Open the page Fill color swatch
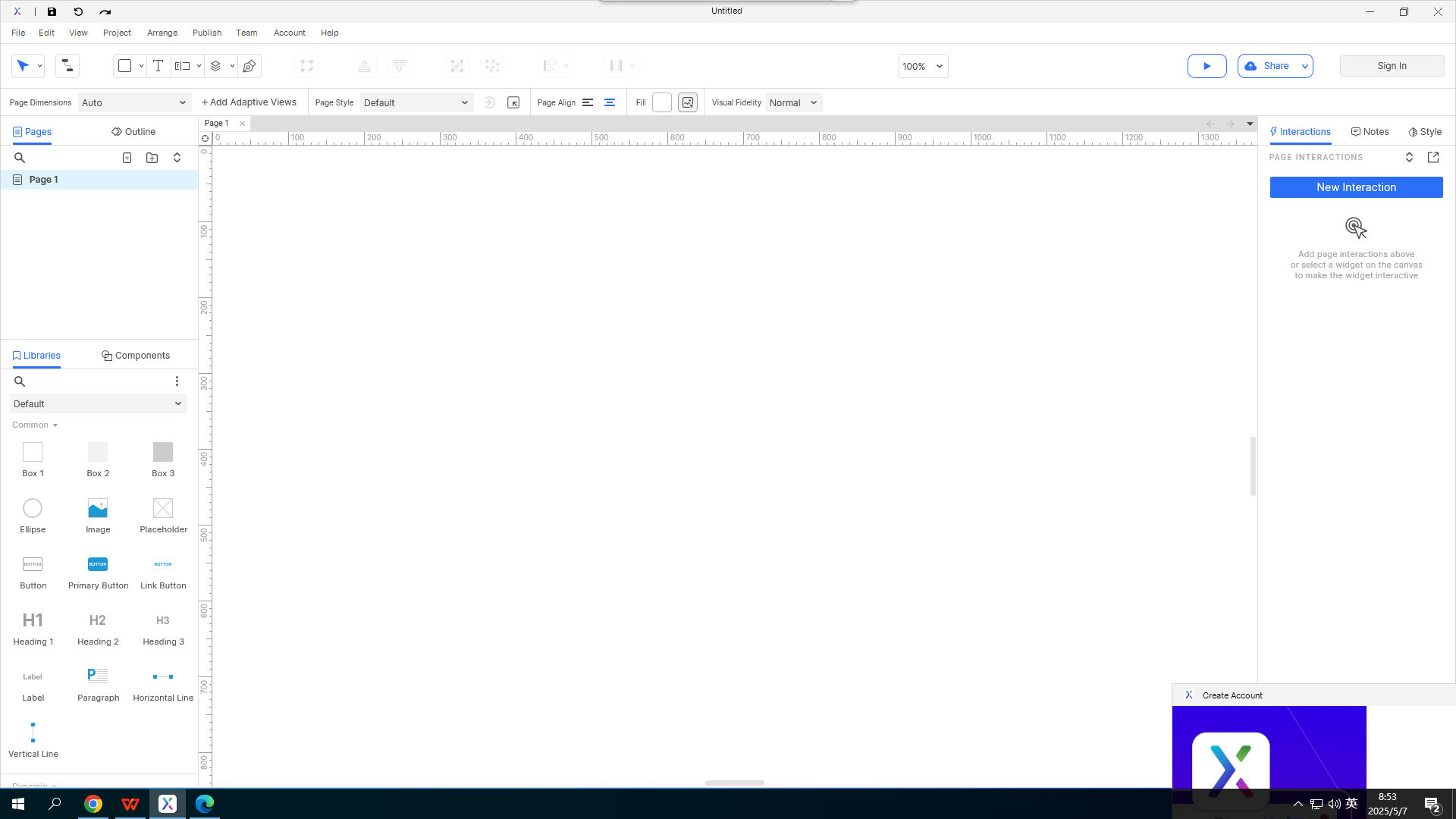This screenshot has height=819, width=1456. pos(661,102)
